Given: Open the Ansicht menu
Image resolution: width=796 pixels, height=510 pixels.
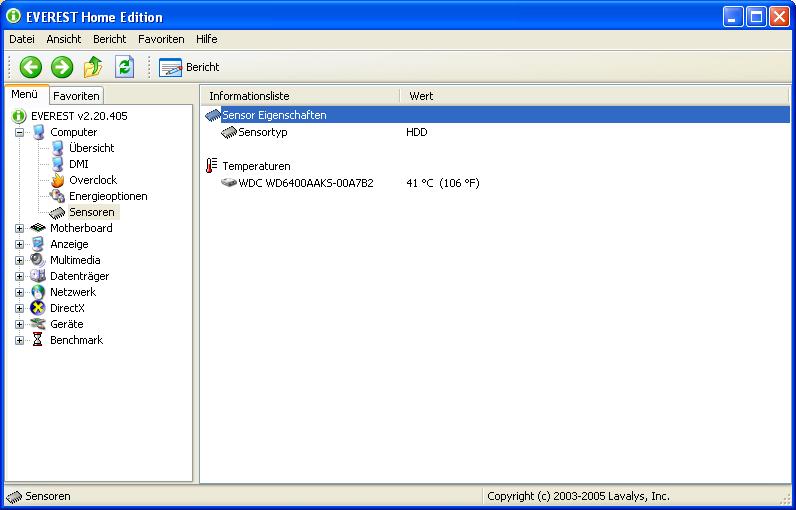Looking at the screenshot, I should click(x=64, y=39).
